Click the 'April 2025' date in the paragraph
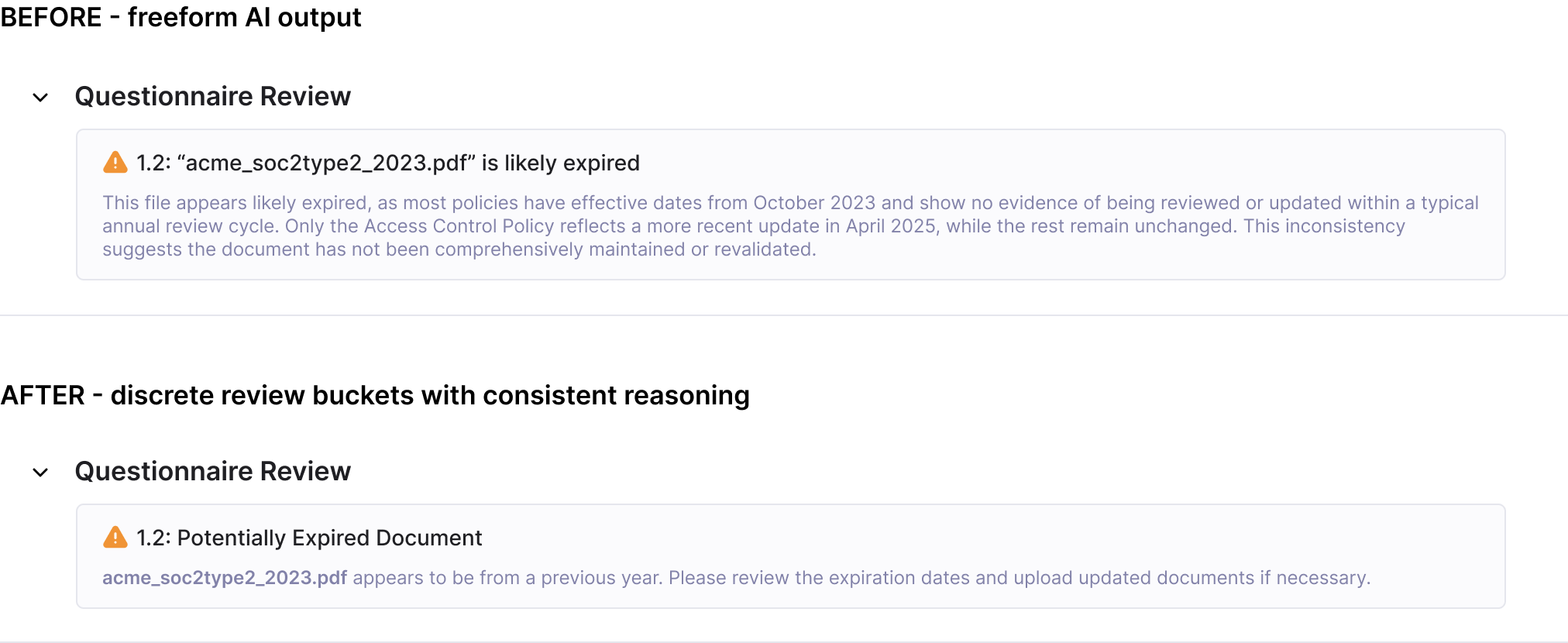 [891, 226]
